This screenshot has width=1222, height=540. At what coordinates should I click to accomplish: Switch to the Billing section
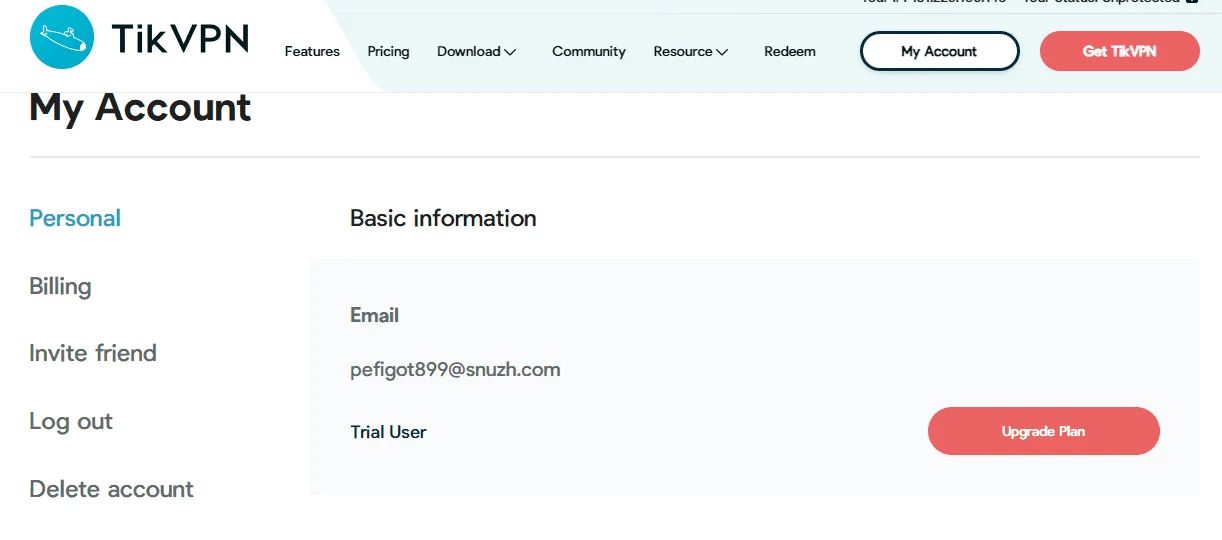pyautogui.click(x=60, y=286)
